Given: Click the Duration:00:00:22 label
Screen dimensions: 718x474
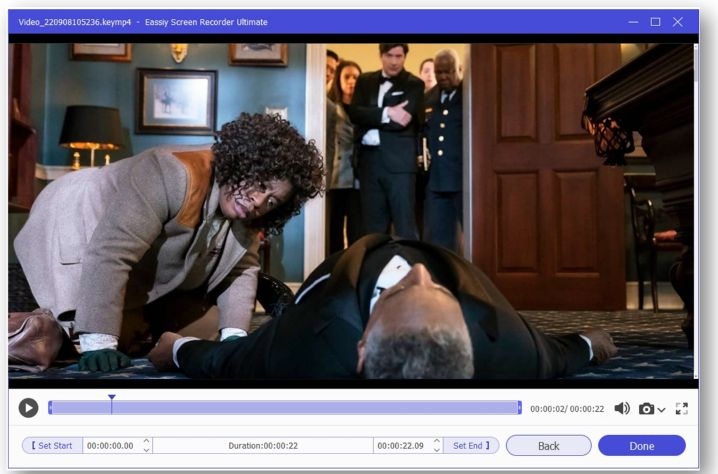Looking at the screenshot, I should [x=263, y=446].
